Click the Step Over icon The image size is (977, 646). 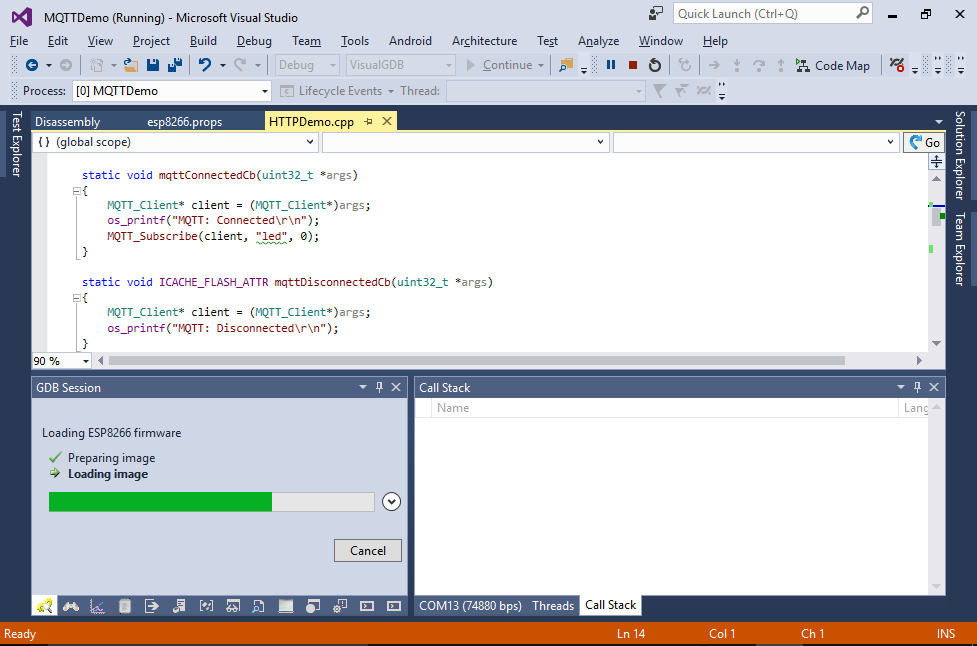758,65
